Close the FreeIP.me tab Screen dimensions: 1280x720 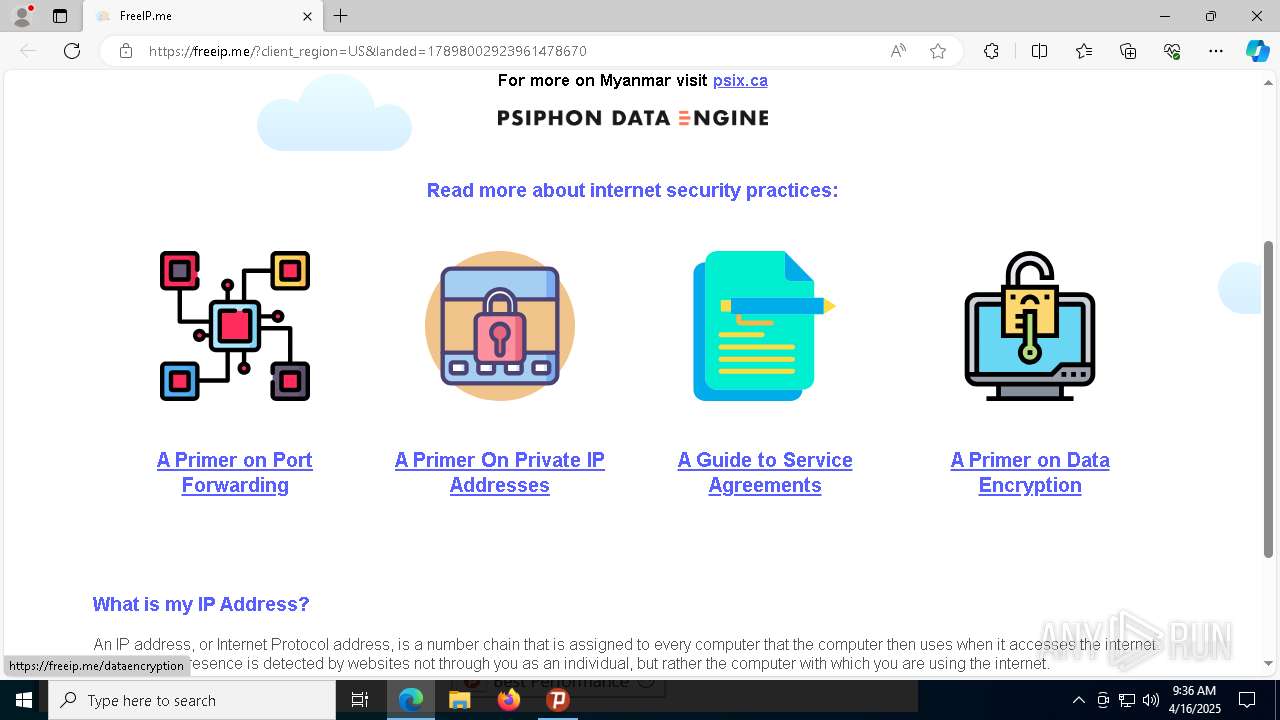click(x=307, y=16)
